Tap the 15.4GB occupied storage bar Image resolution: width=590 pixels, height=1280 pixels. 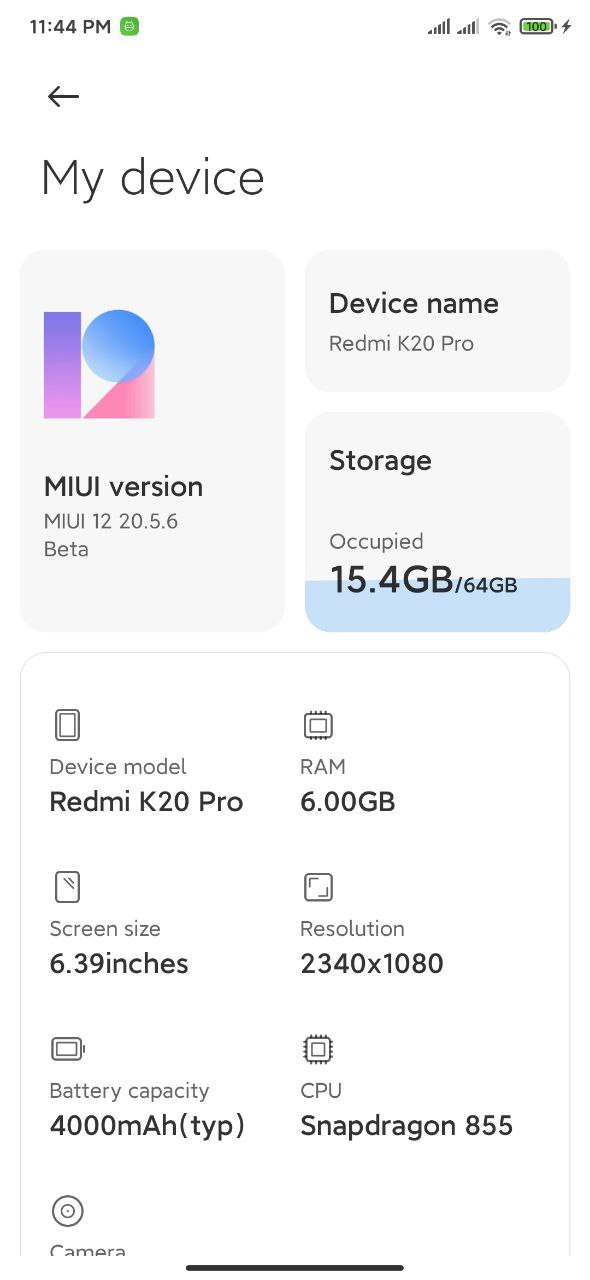[x=437, y=604]
